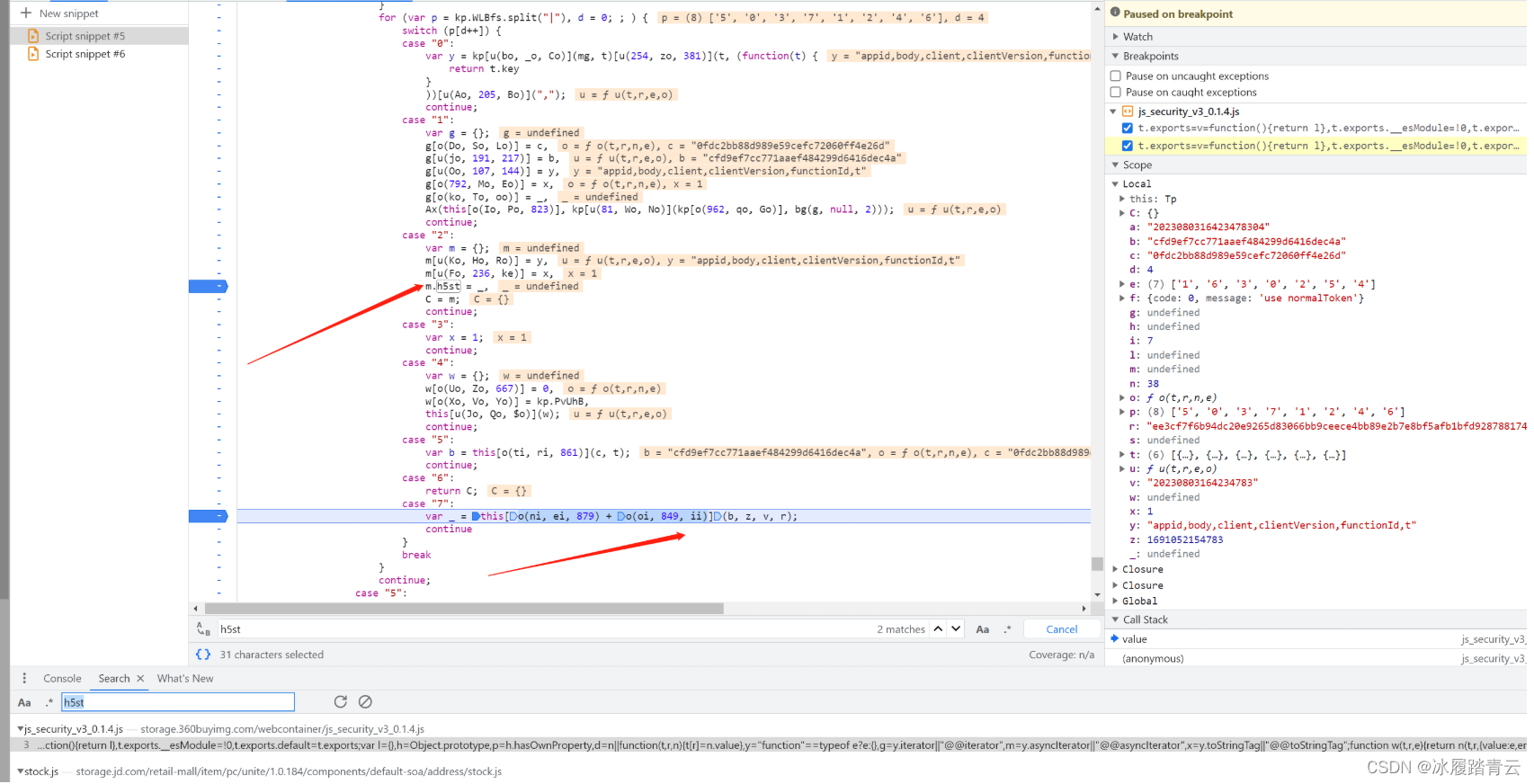This screenshot has height=784, width=1534.
Task: Click vertical scrollbar thumb of code editor
Action: pos(1097,565)
